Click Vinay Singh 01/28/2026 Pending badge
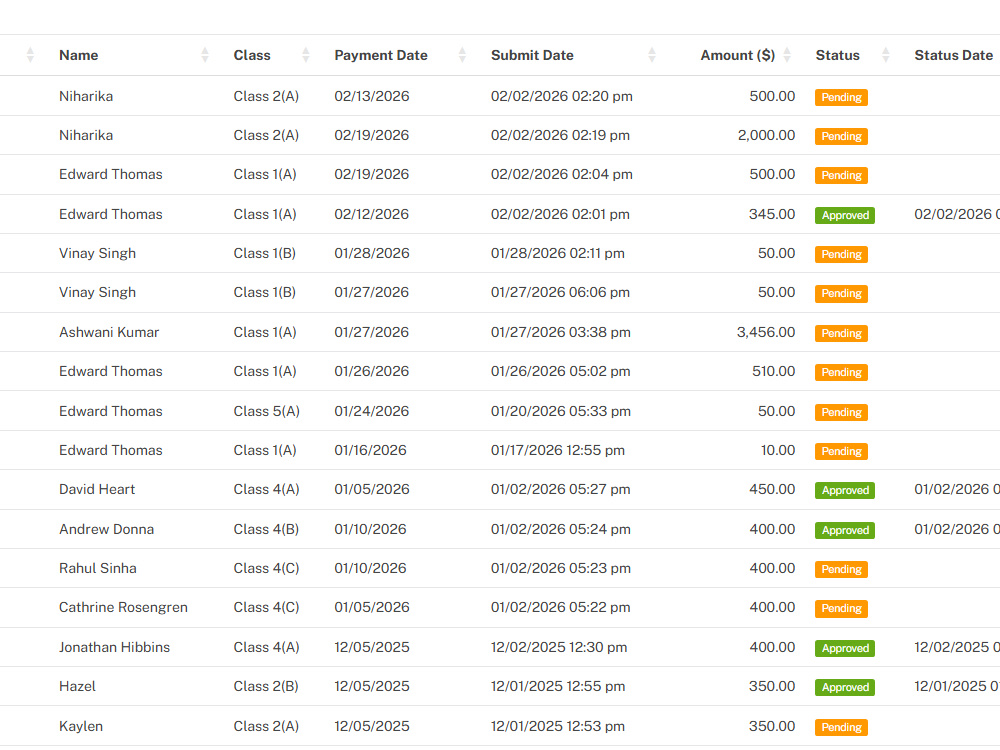 click(841, 254)
